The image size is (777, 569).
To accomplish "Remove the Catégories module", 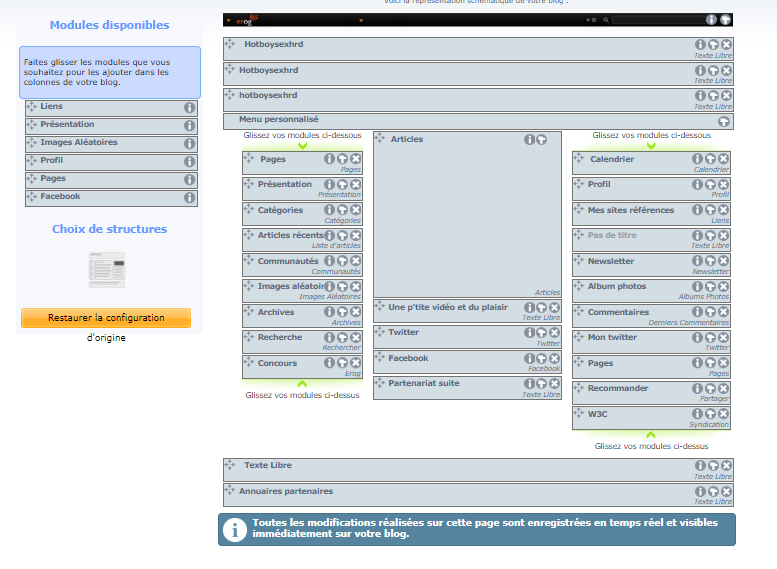I will 355,210.
